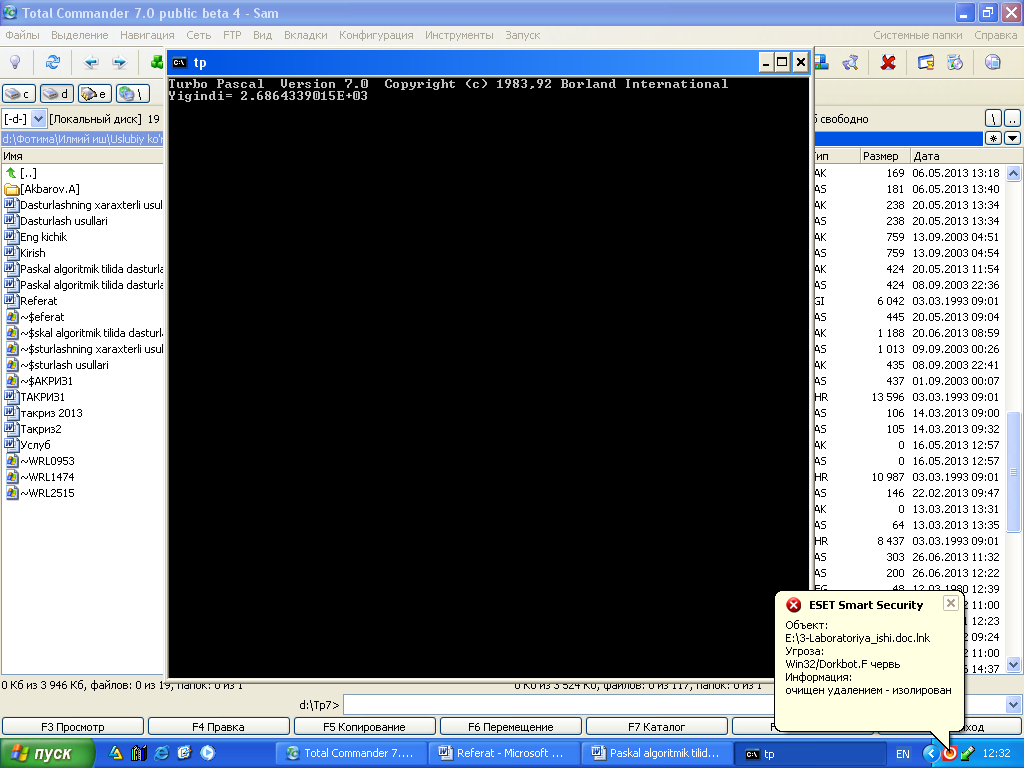
Task: Open the Инструменты menu
Action: pyautogui.click(x=459, y=35)
